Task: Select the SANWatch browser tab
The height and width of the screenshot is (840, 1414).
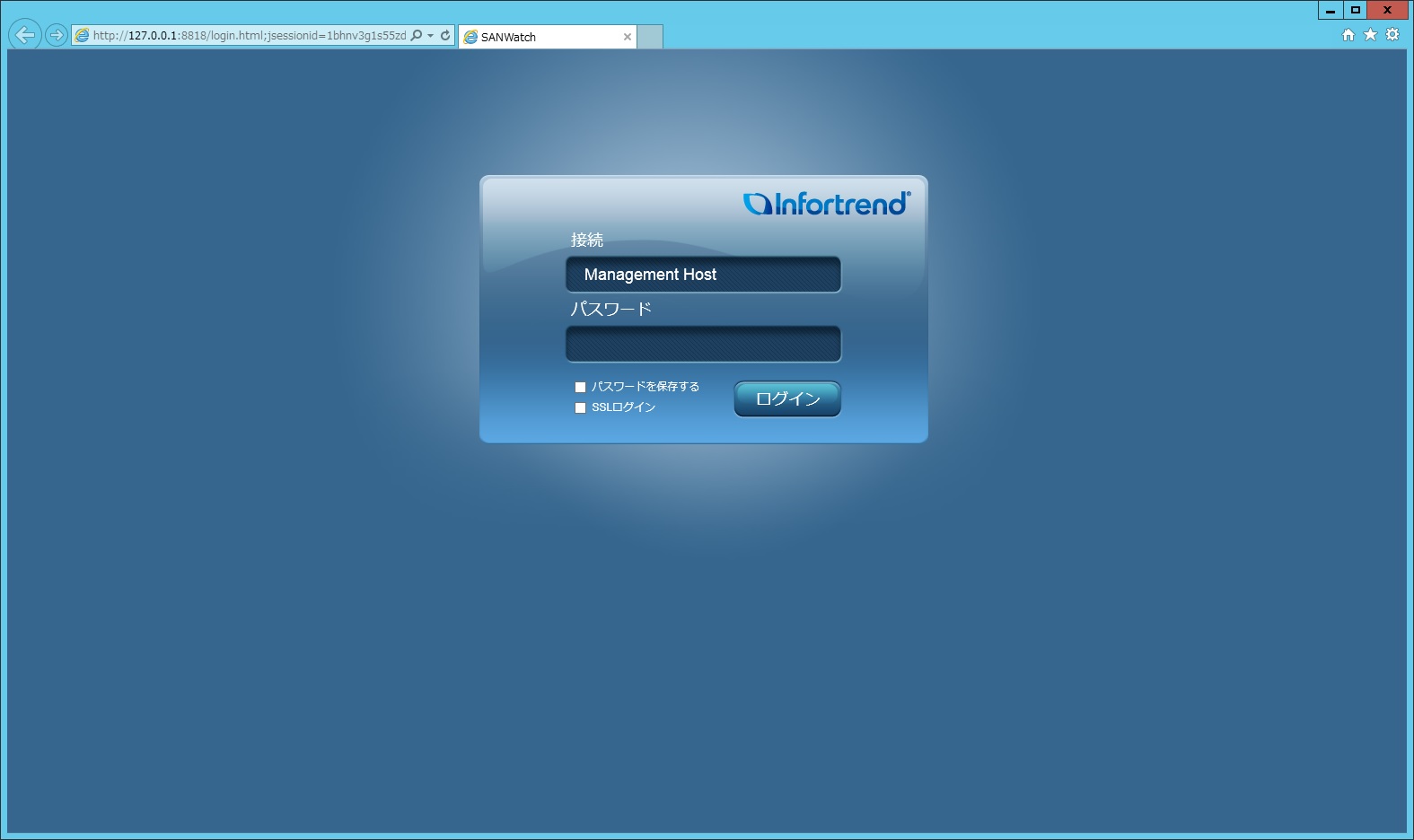Action: click(x=539, y=37)
